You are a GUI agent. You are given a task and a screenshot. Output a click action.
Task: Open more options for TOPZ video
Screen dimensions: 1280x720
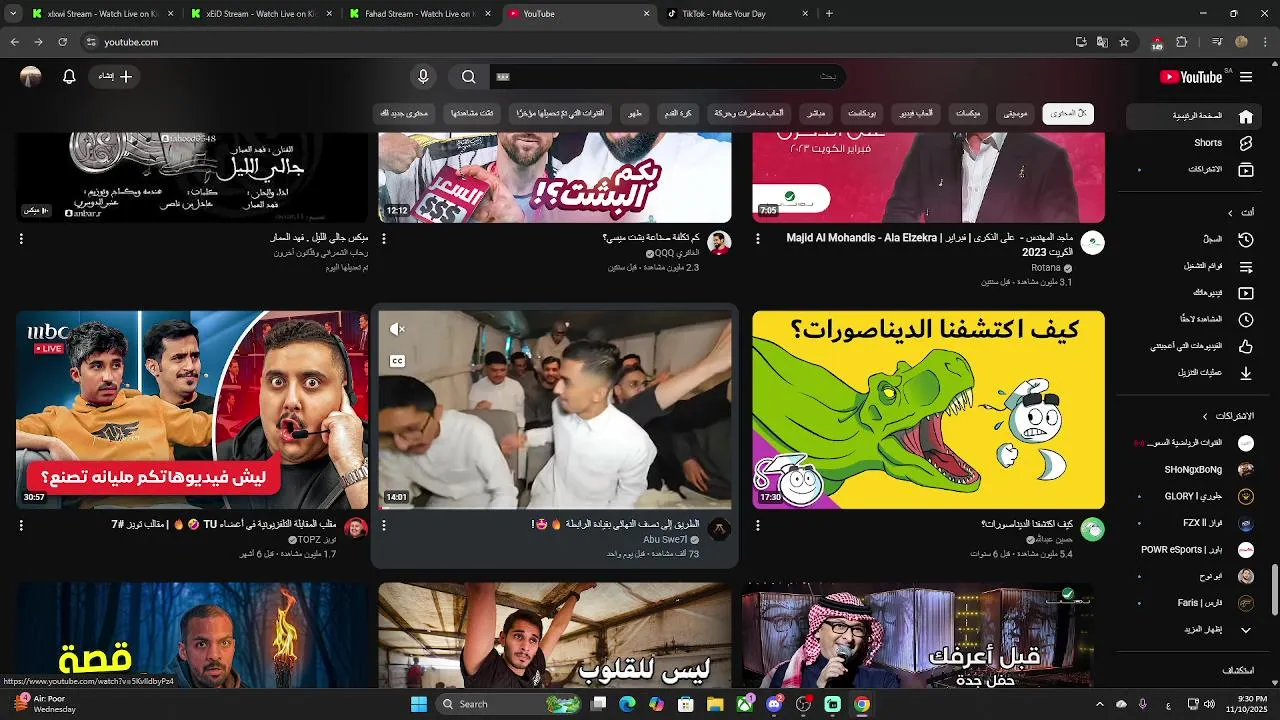pyautogui.click(x=21, y=525)
